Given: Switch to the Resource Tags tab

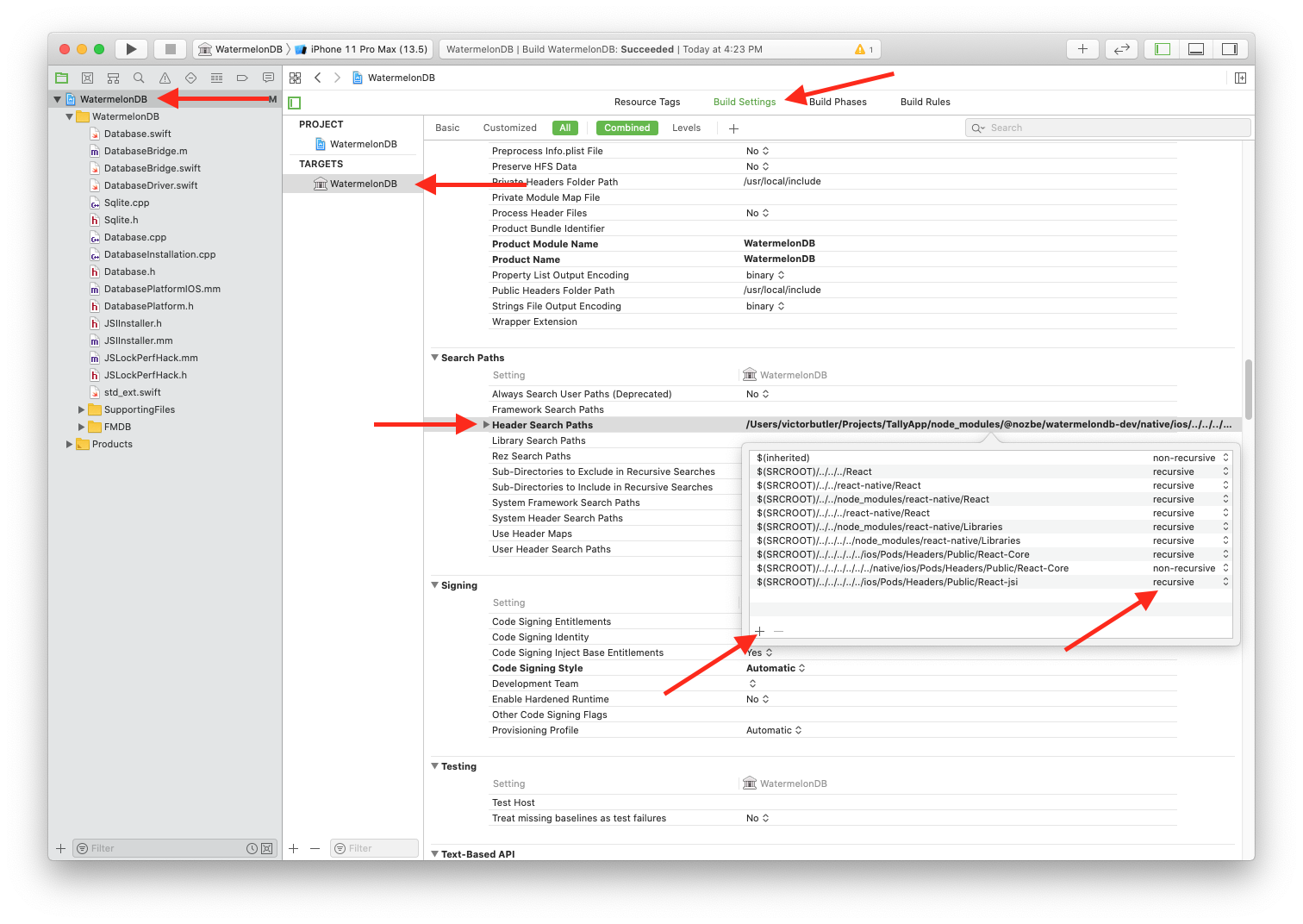Looking at the screenshot, I should [647, 102].
